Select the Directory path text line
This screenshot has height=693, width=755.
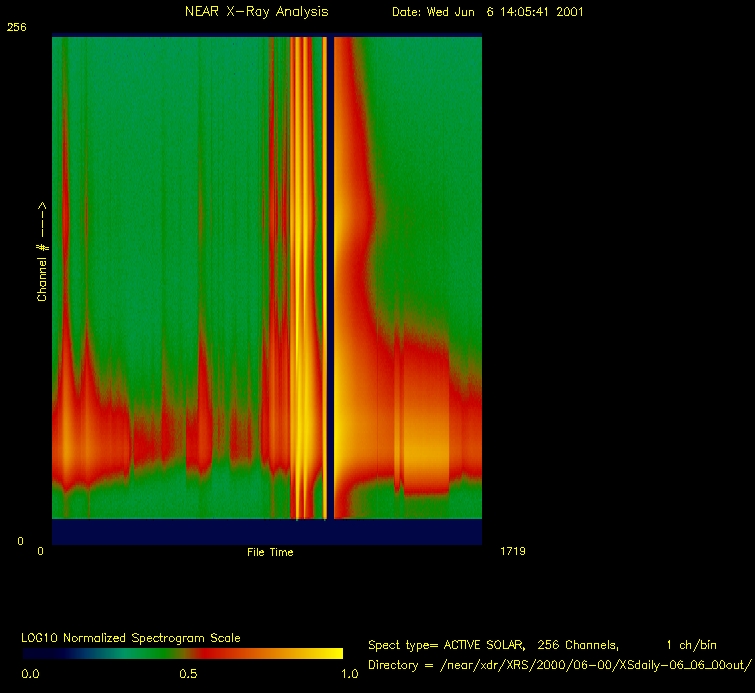(x=559, y=665)
